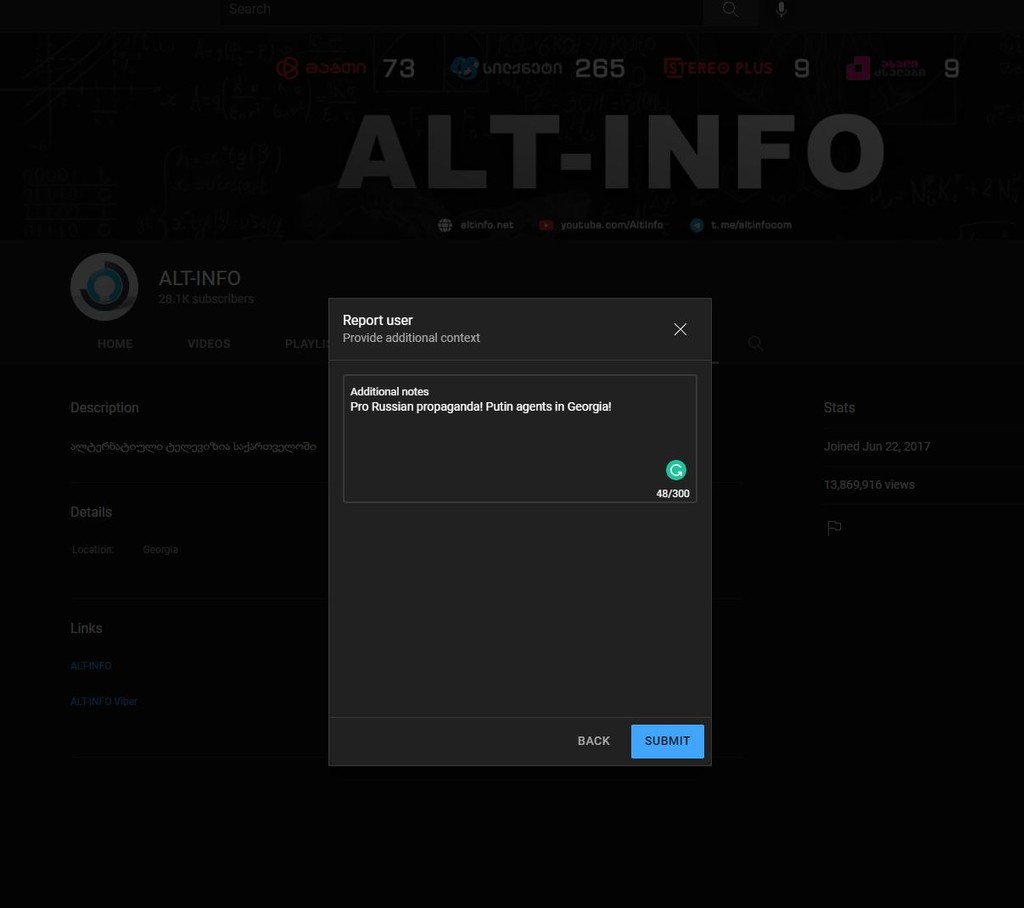This screenshot has width=1024, height=908.
Task: Click the STEREO PLUS logo in banner
Action: pyautogui.click(x=718, y=68)
